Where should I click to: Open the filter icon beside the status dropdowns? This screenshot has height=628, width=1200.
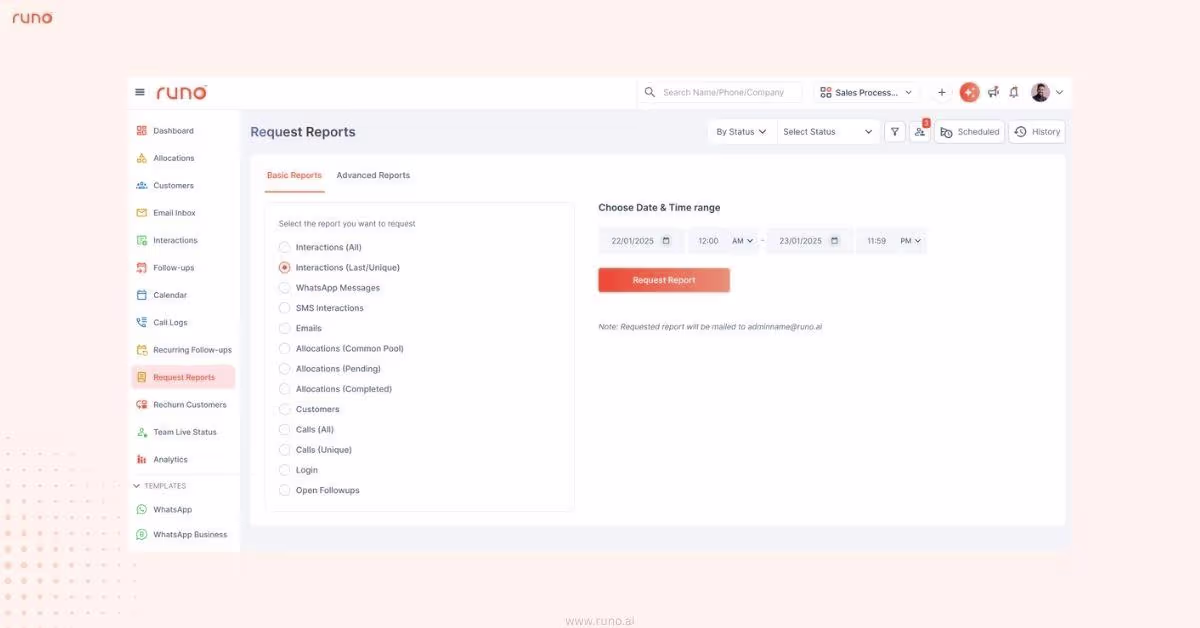(x=894, y=131)
